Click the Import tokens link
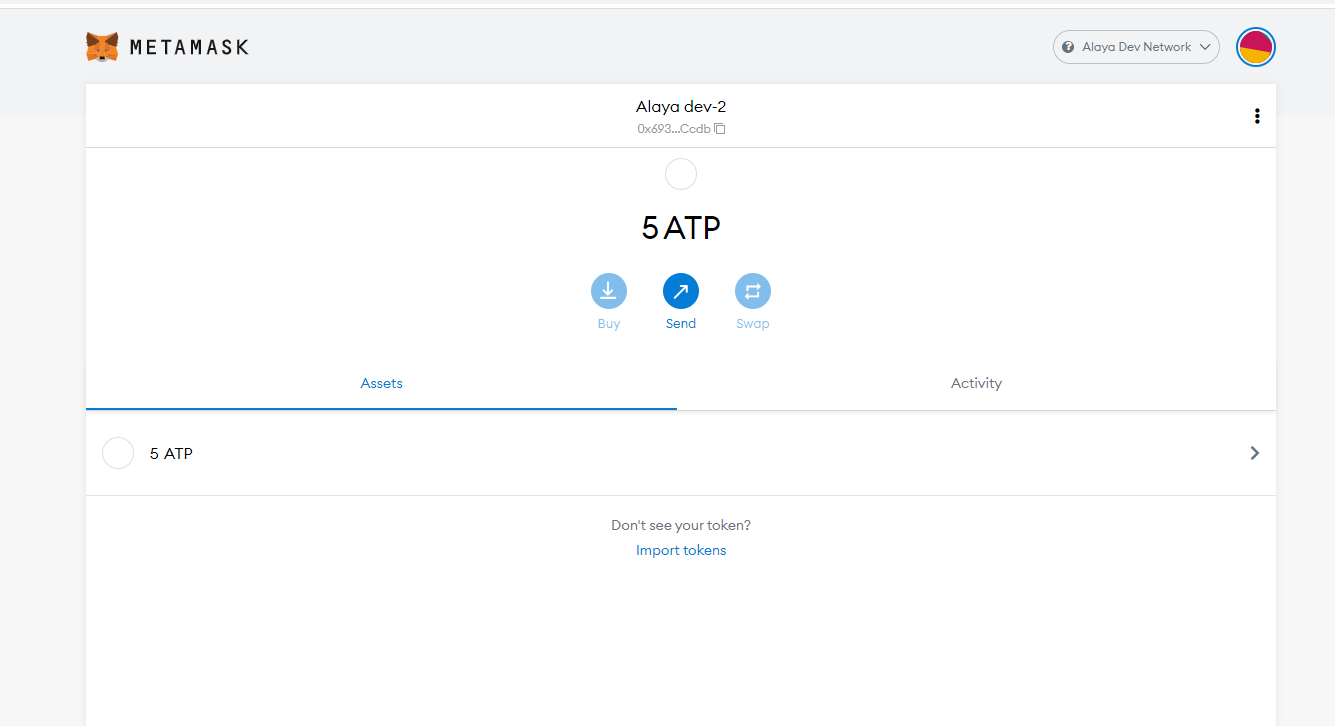Screen dimensions: 1335x726 click(x=681, y=550)
